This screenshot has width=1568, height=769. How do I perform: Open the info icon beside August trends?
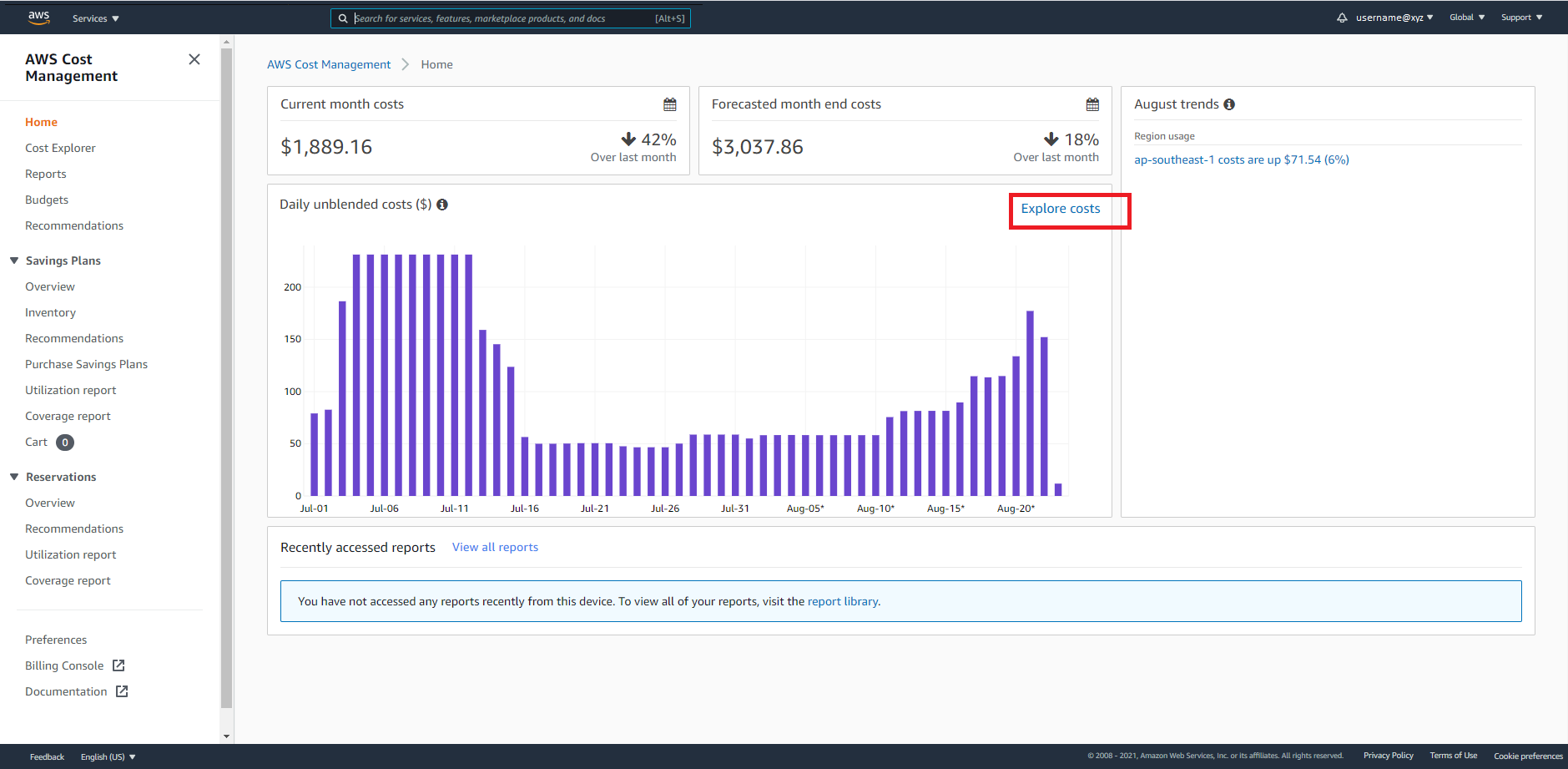coord(1229,104)
